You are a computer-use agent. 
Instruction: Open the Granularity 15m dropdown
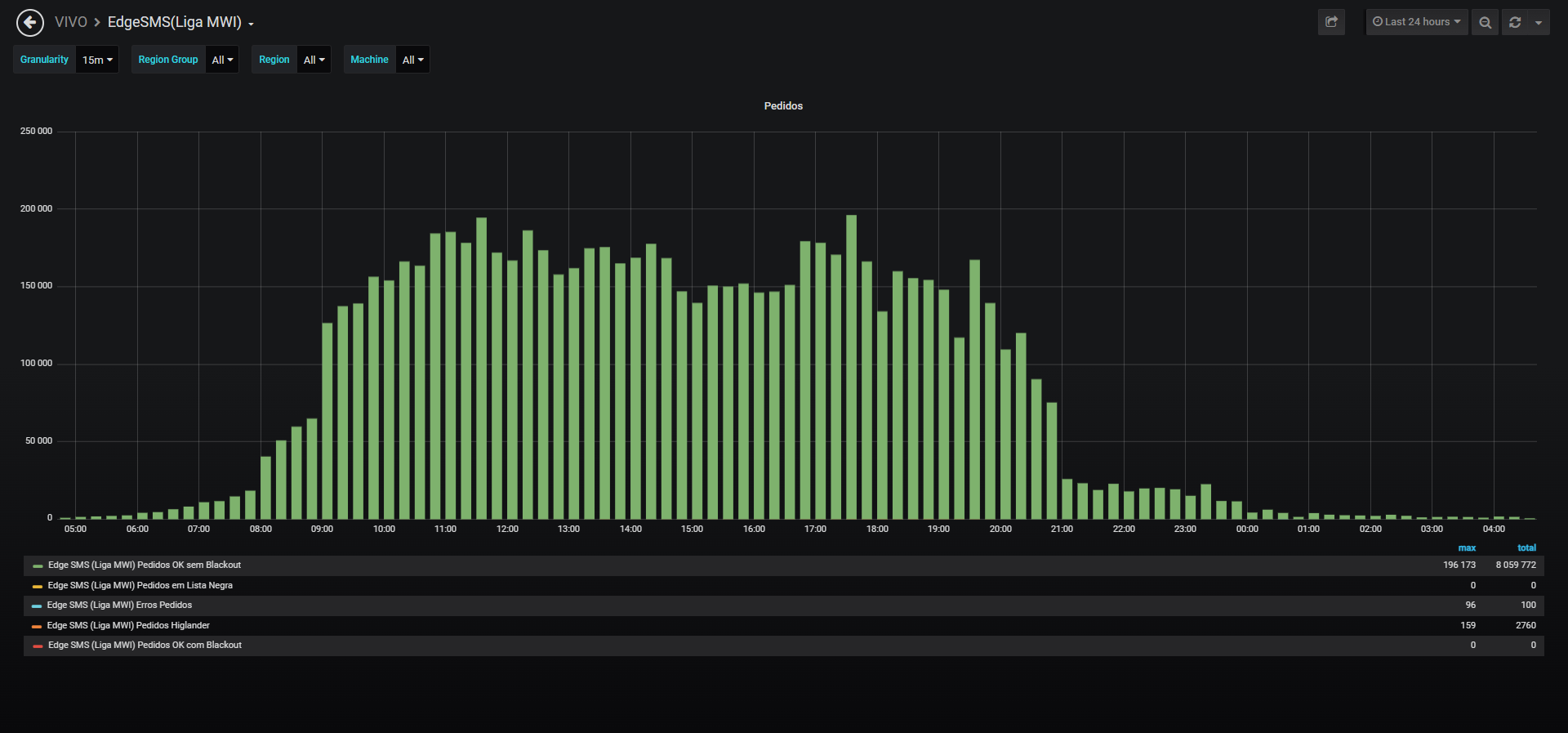click(97, 60)
